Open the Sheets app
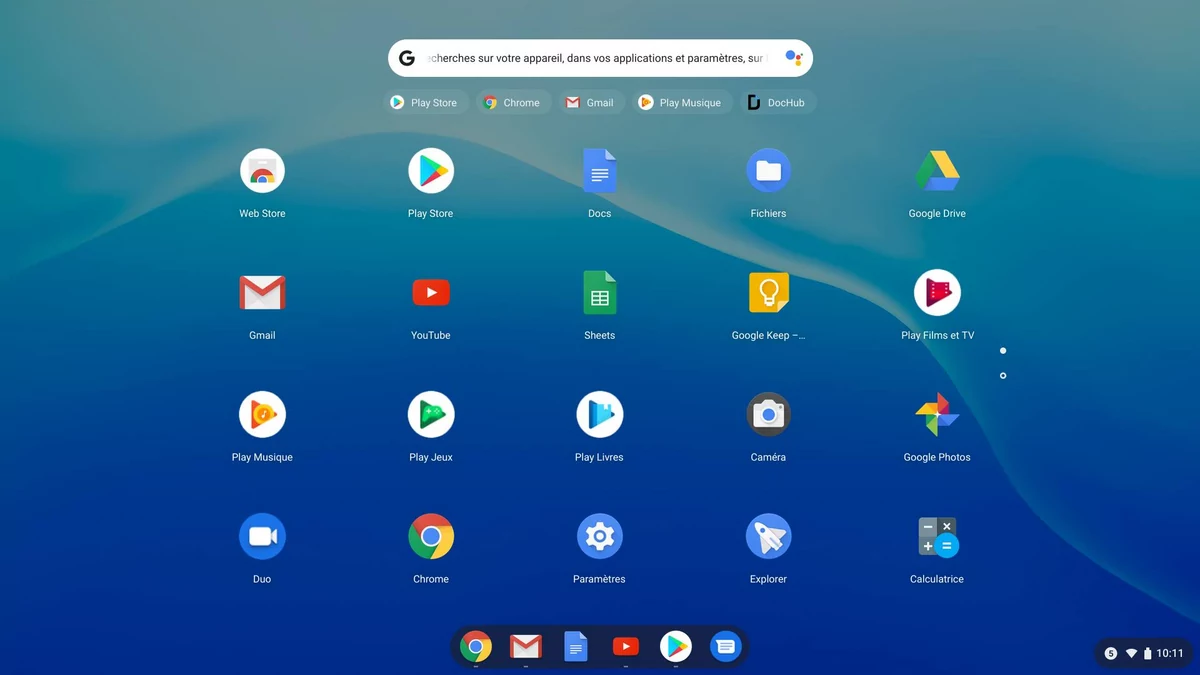This screenshot has height=675, width=1200. coord(600,293)
